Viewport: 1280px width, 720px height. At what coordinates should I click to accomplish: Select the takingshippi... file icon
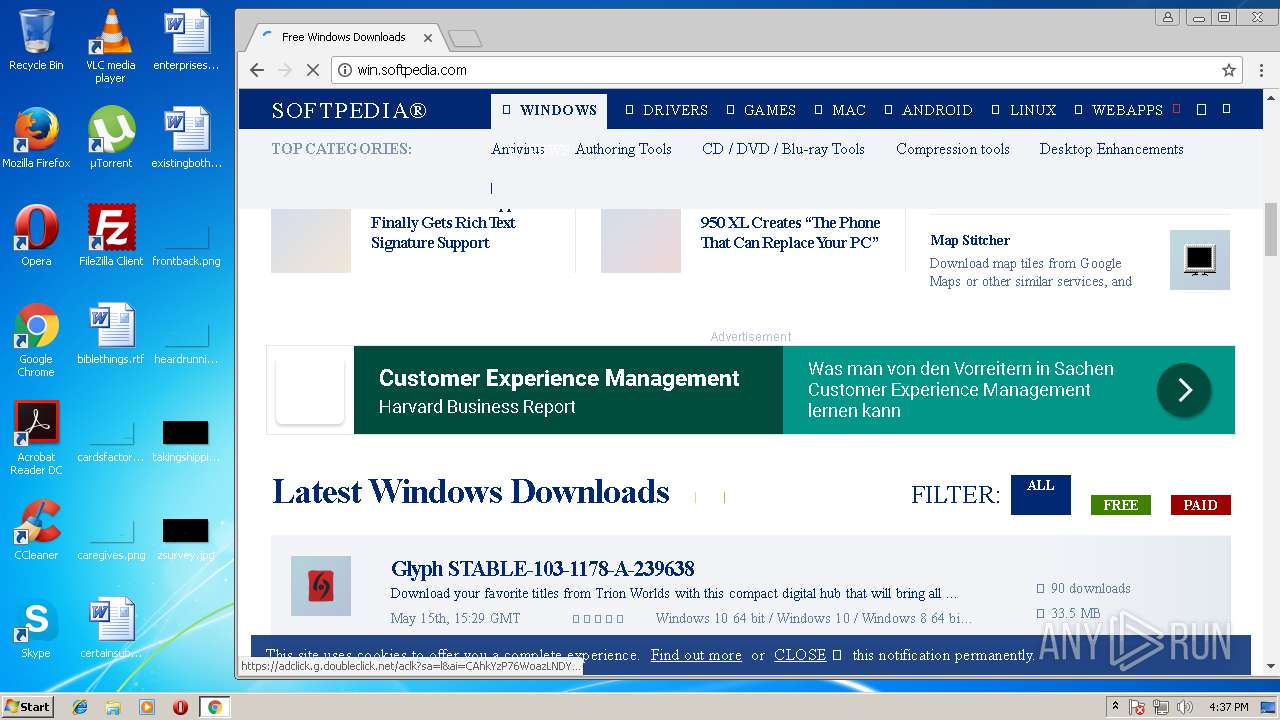(186, 441)
